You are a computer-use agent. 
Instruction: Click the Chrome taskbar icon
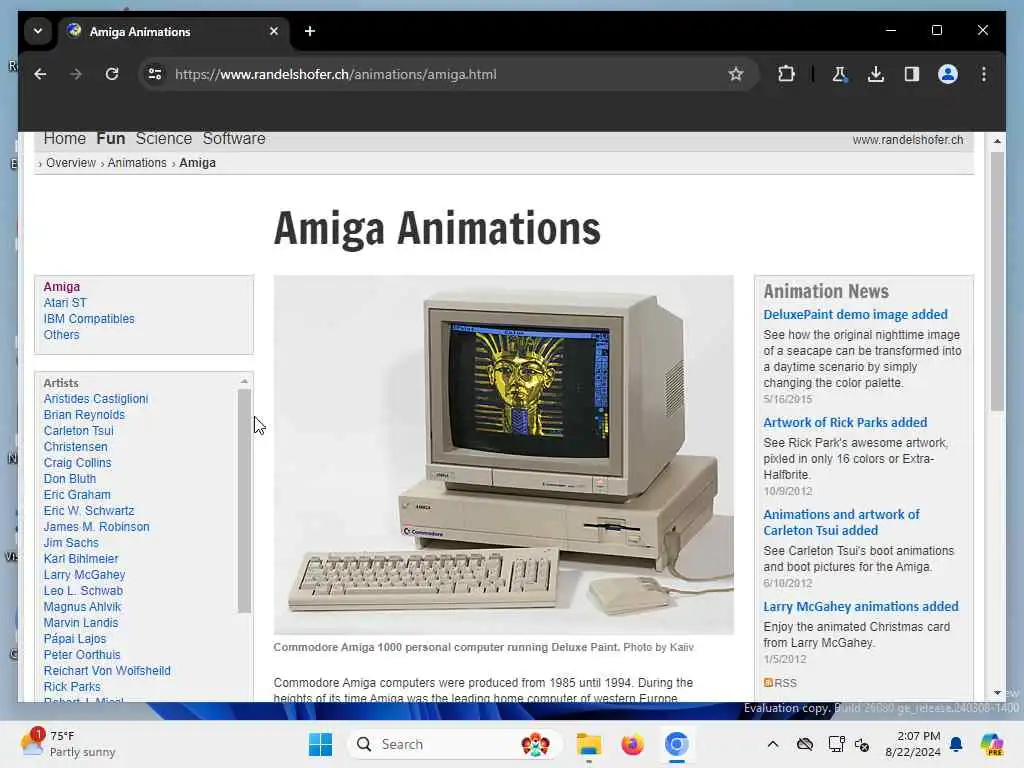[677, 744]
